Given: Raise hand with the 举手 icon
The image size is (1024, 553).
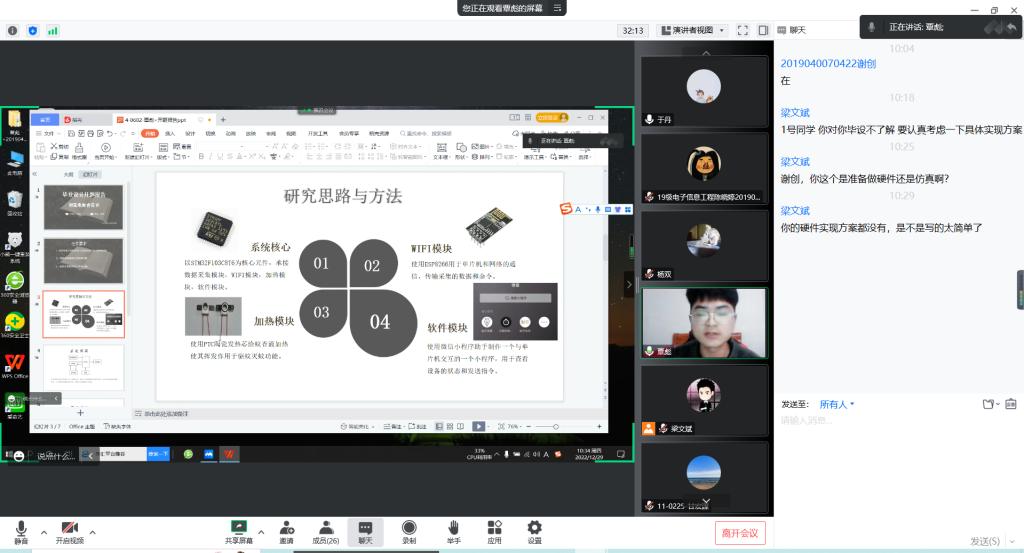Looking at the screenshot, I should (452, 528).
